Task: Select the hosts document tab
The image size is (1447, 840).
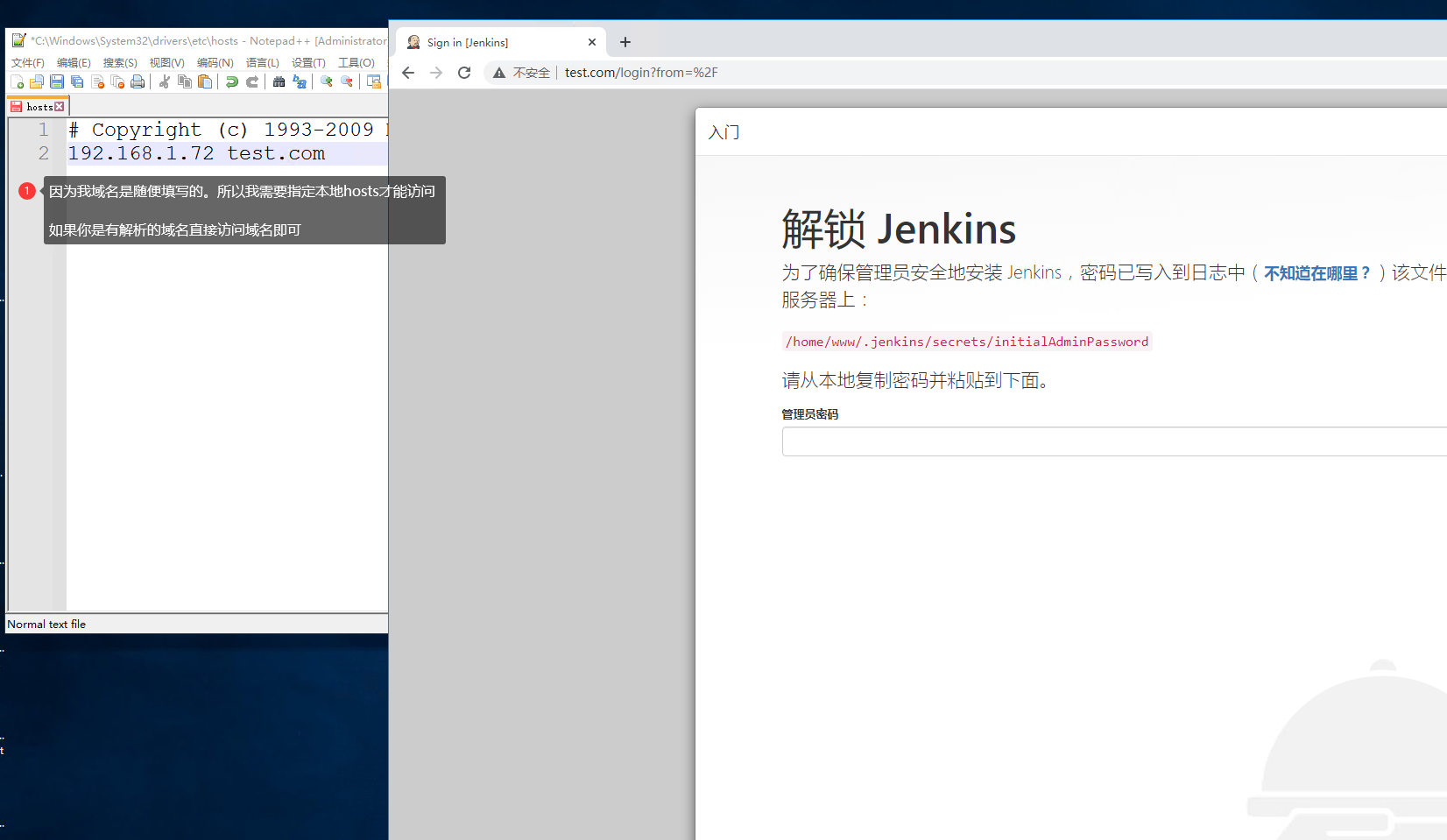Action: click(x=37, y=107)
